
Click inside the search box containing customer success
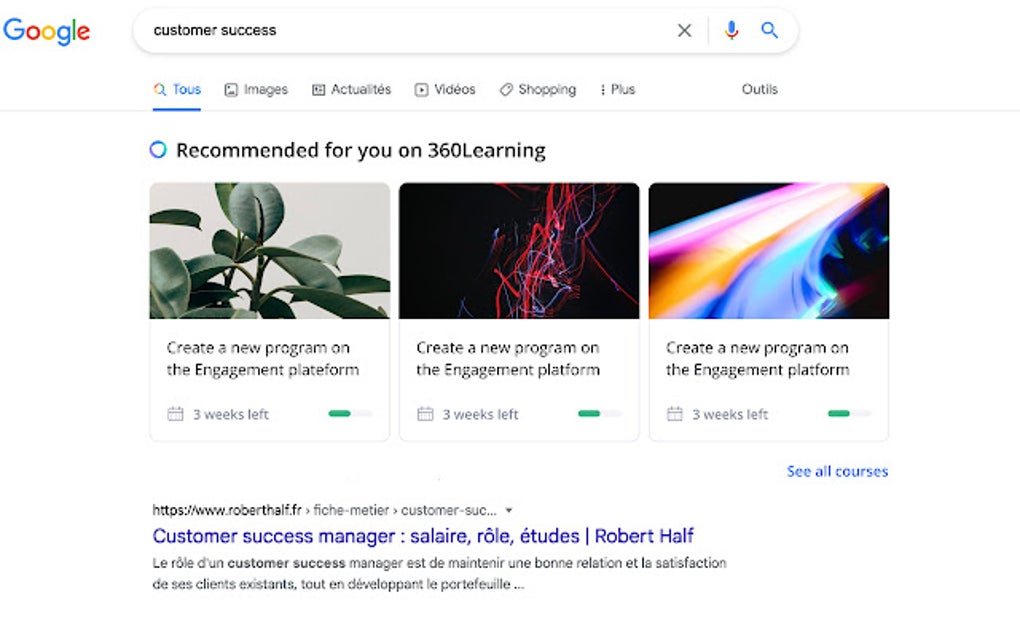400,31
